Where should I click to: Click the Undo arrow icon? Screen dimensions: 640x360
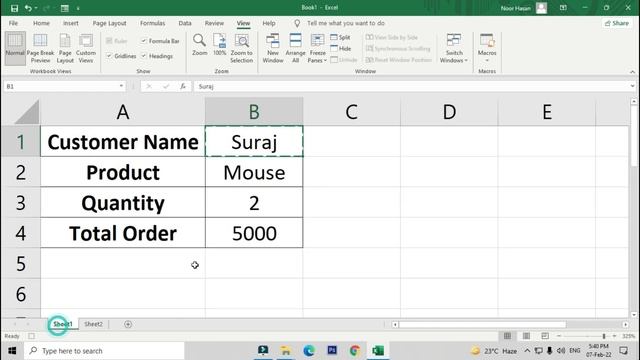[28, 8]
